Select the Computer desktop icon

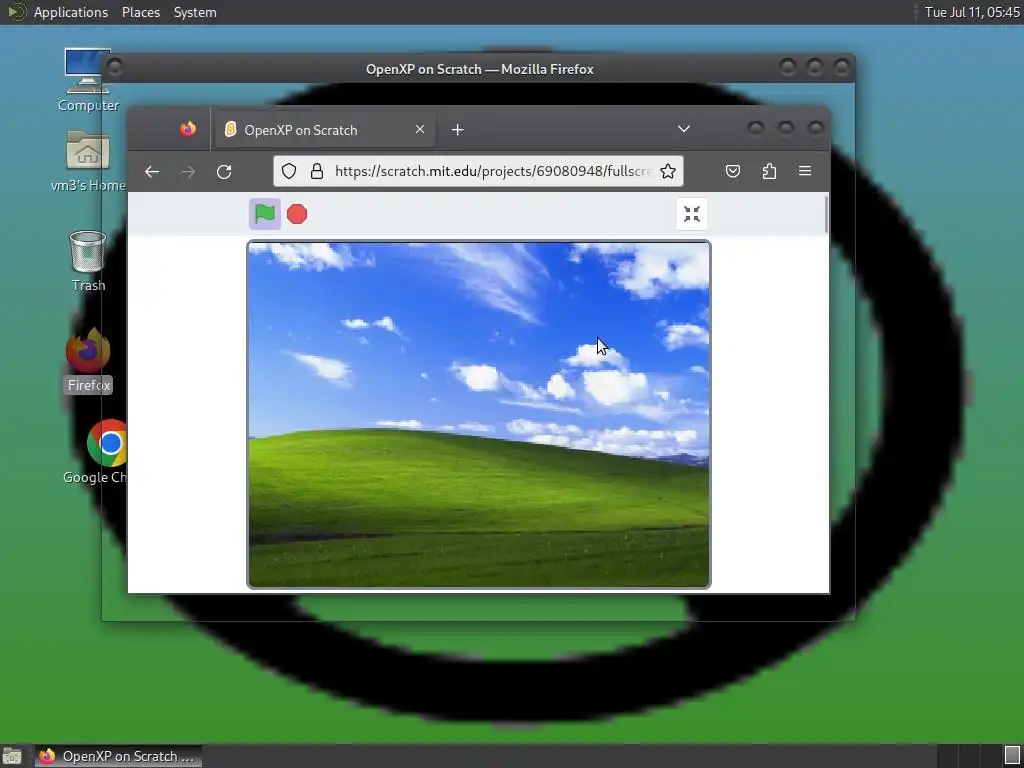click(x=88, y=80)
